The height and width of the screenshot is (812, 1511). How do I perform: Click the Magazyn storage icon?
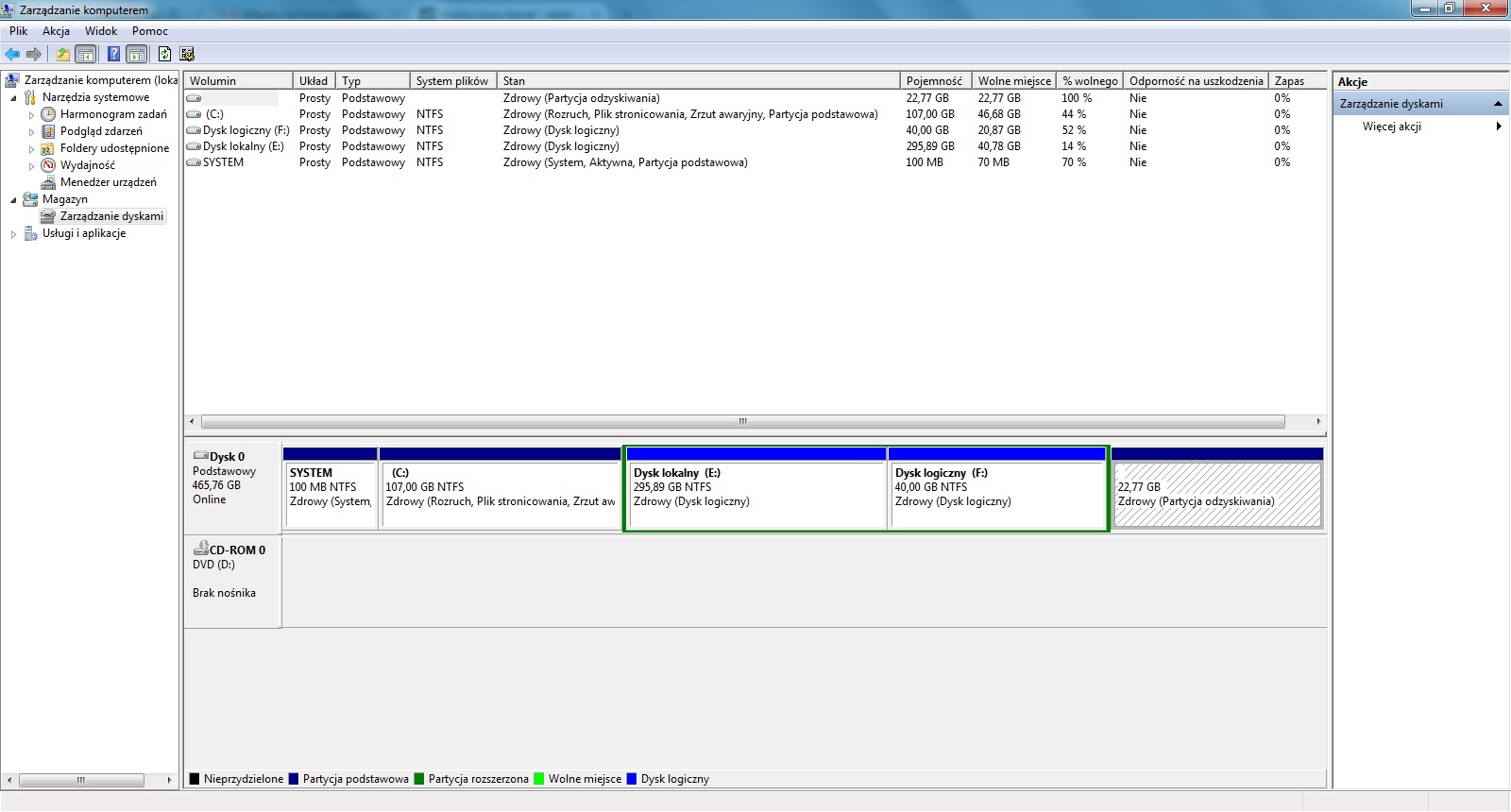point(30,199)
